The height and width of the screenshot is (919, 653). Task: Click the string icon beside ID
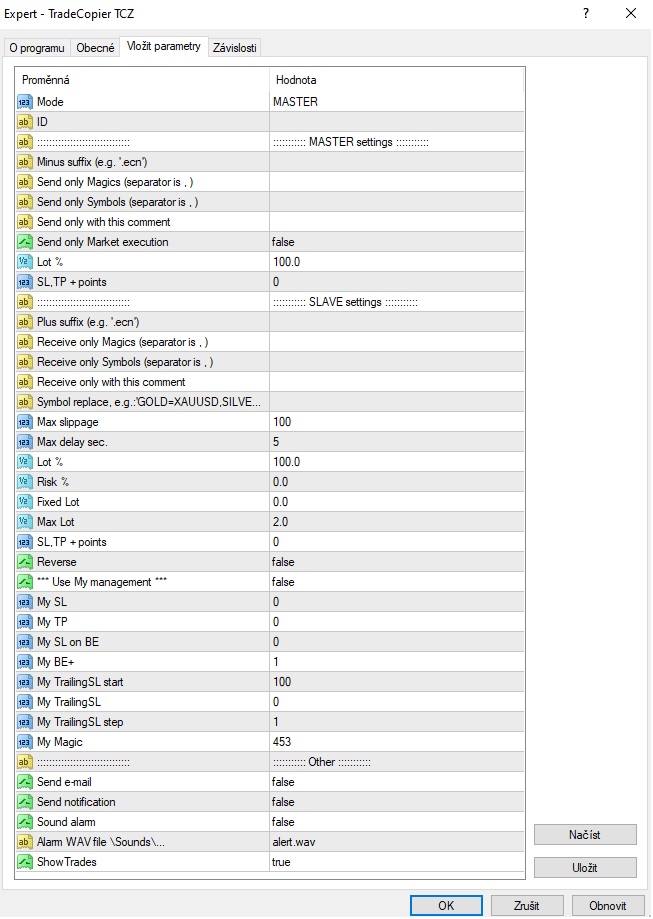pos(25,122)
